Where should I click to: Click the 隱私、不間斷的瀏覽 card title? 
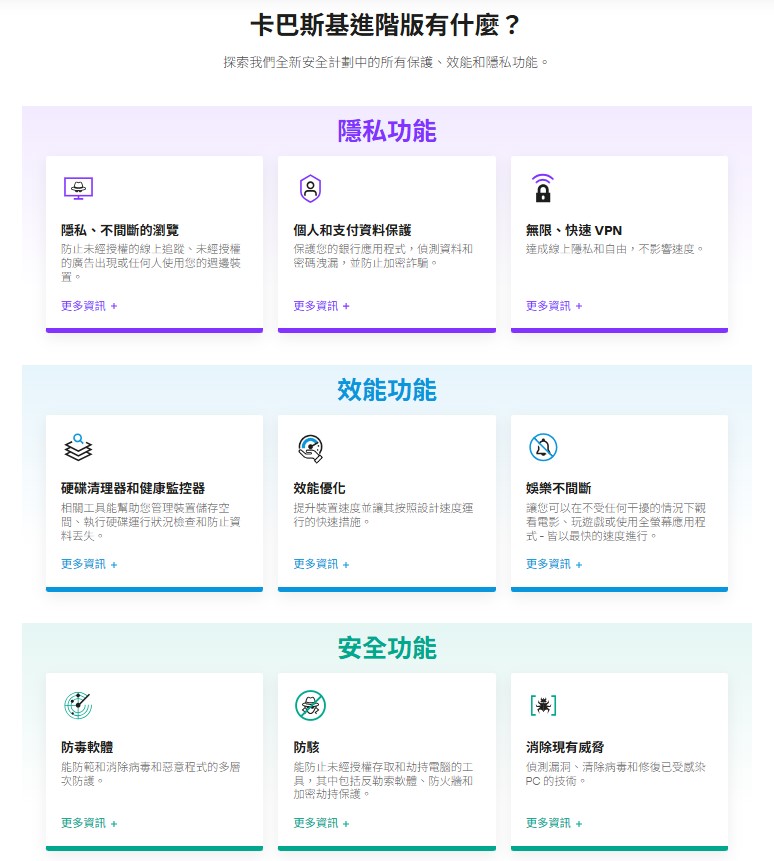pyautogui.click(x=120, y=230)
